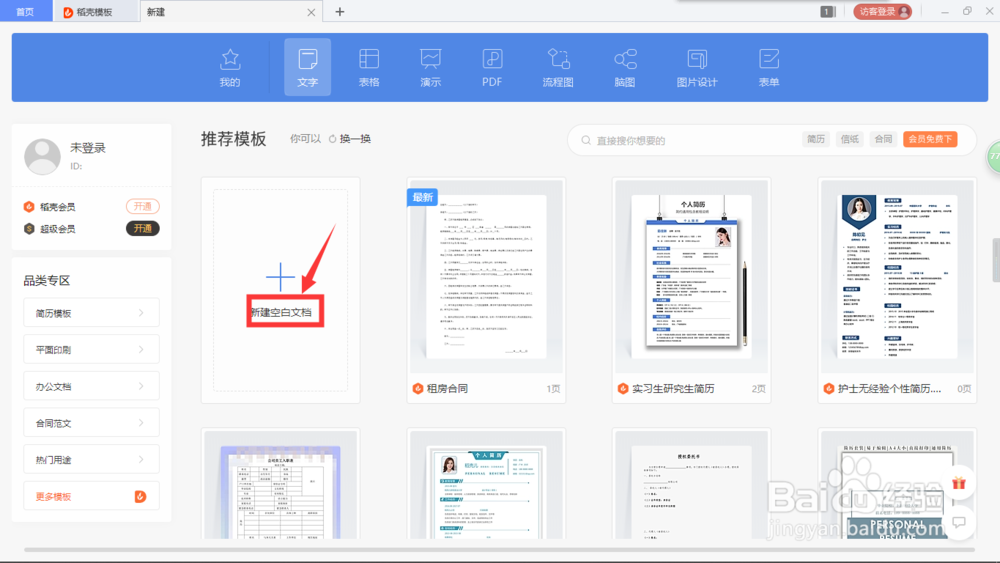Click the 信纸 search tag
1000x563 pixels.
pos(849,139)
